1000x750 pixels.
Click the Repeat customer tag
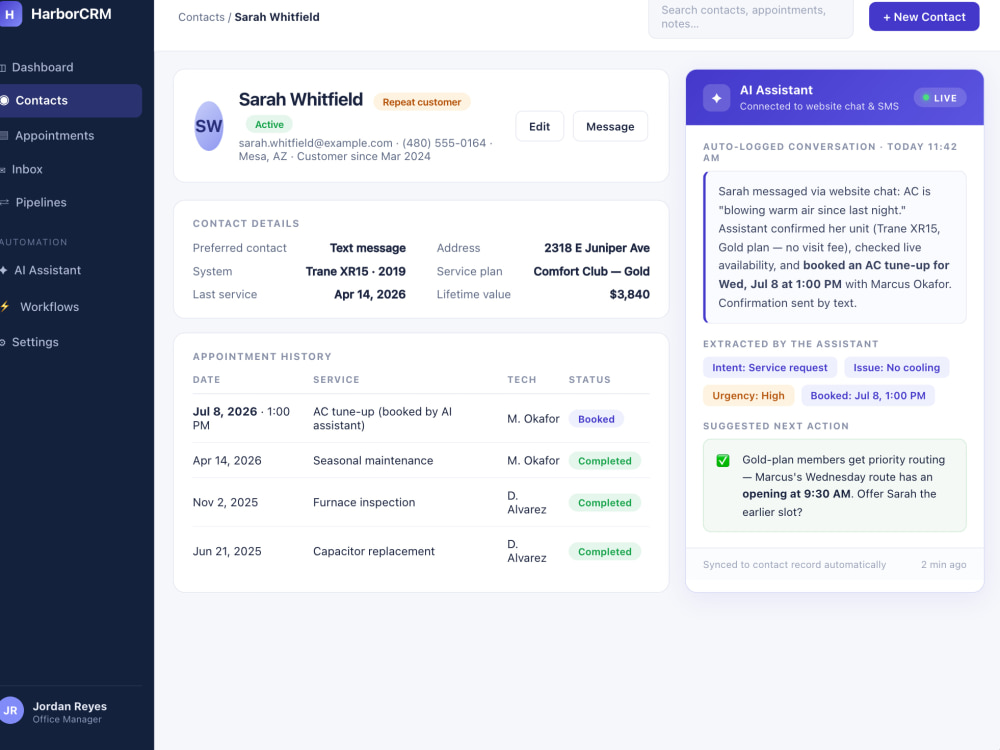[x=422, y=102]
